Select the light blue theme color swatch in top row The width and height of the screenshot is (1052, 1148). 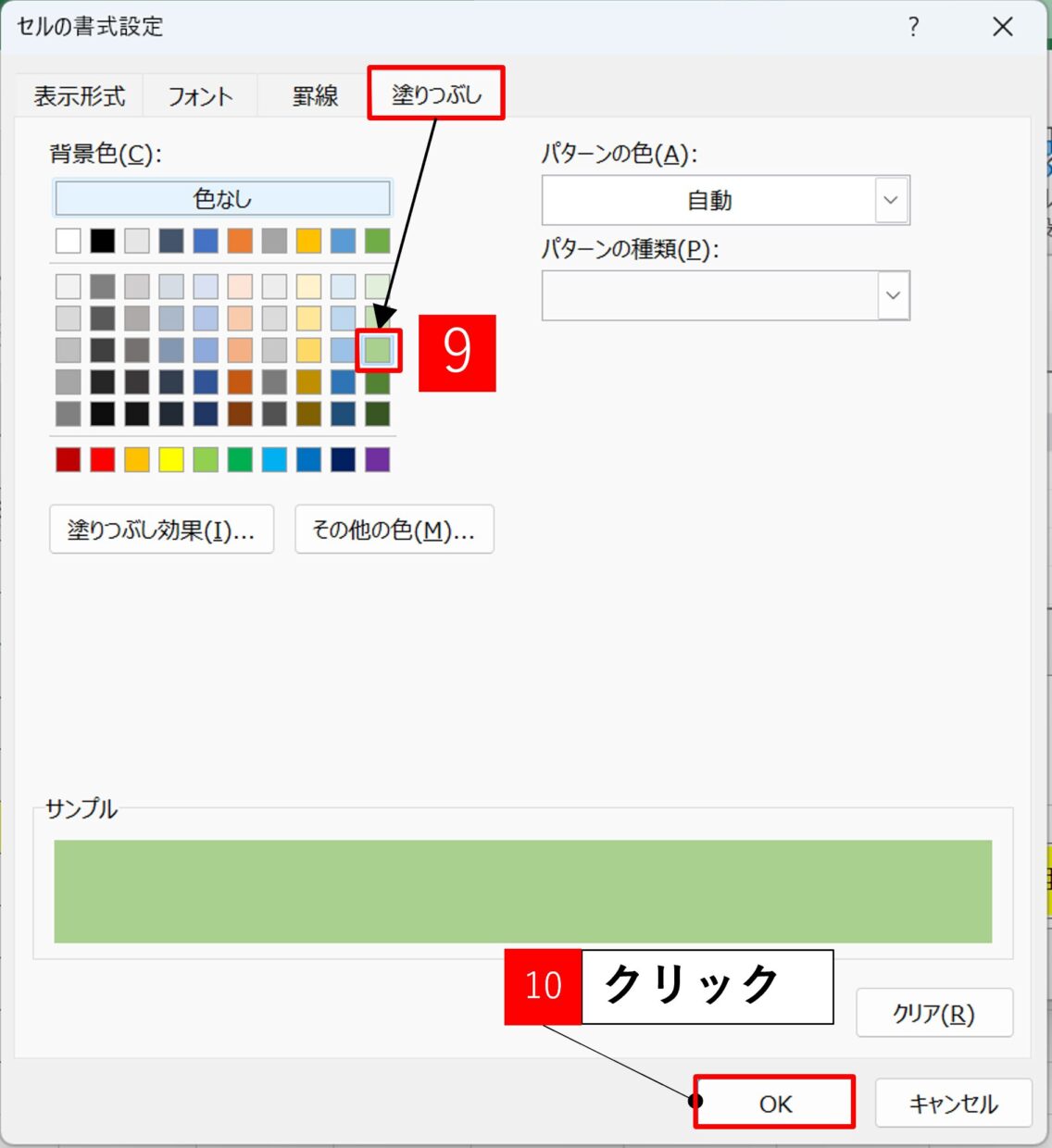coord(343,241)
